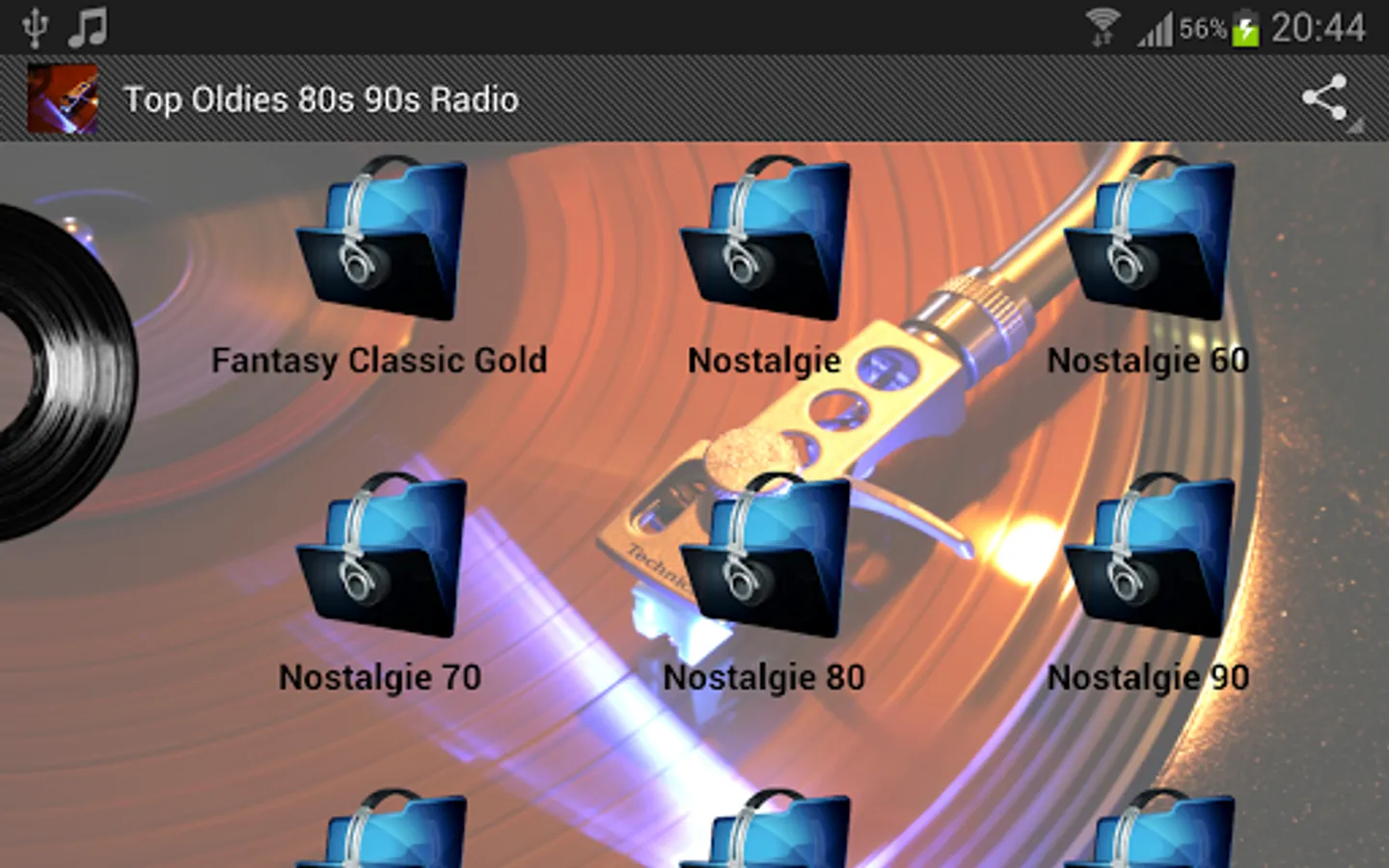Image resolution: width=1389 pixels, height=868 pixels.
Task: Tap the battery charging indicator
Action: [1246, 27]
